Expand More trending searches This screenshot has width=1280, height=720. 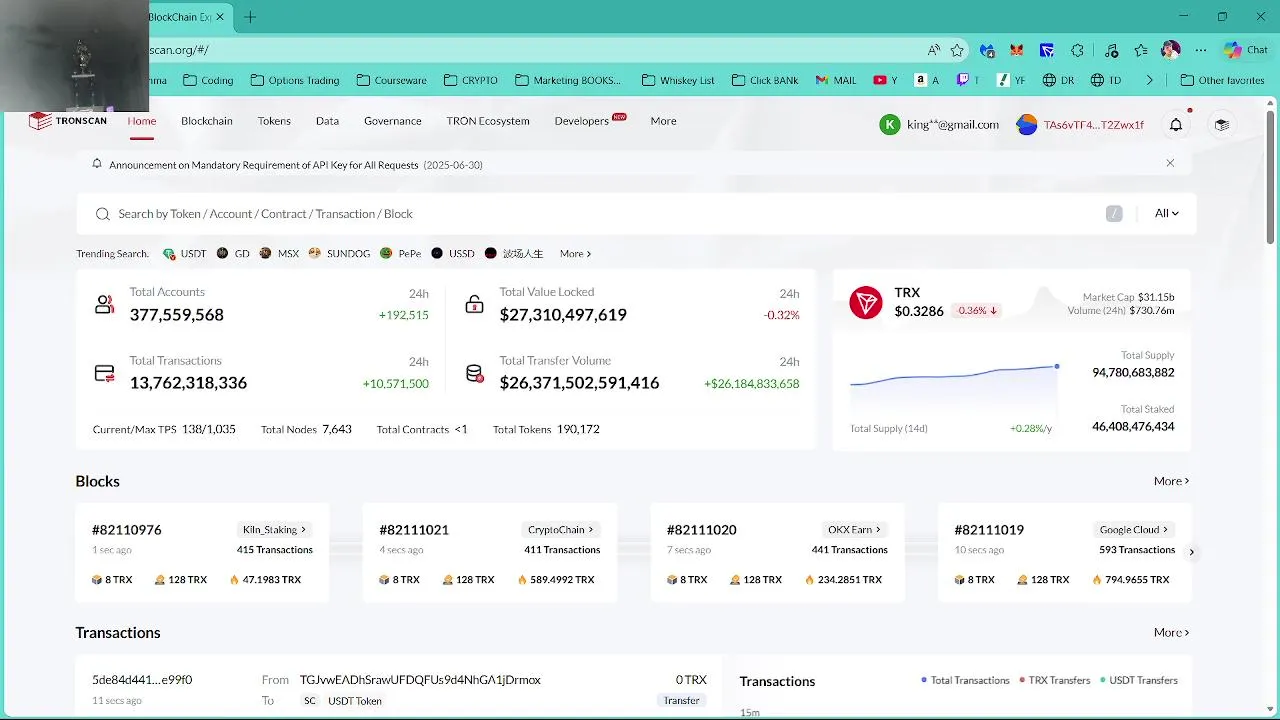coord(575,254)
